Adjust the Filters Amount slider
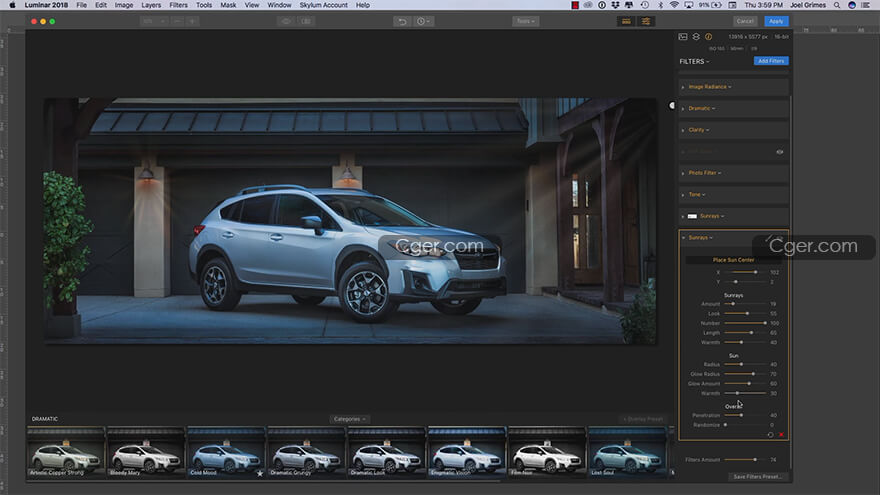 (x=745, y=460)
